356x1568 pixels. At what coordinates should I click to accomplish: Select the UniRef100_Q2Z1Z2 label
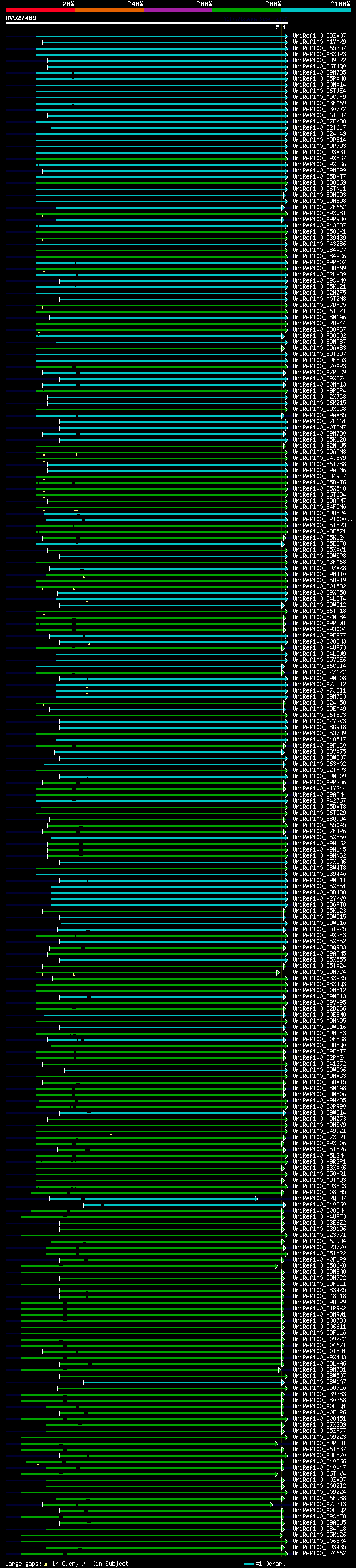(x=319, y=672)
